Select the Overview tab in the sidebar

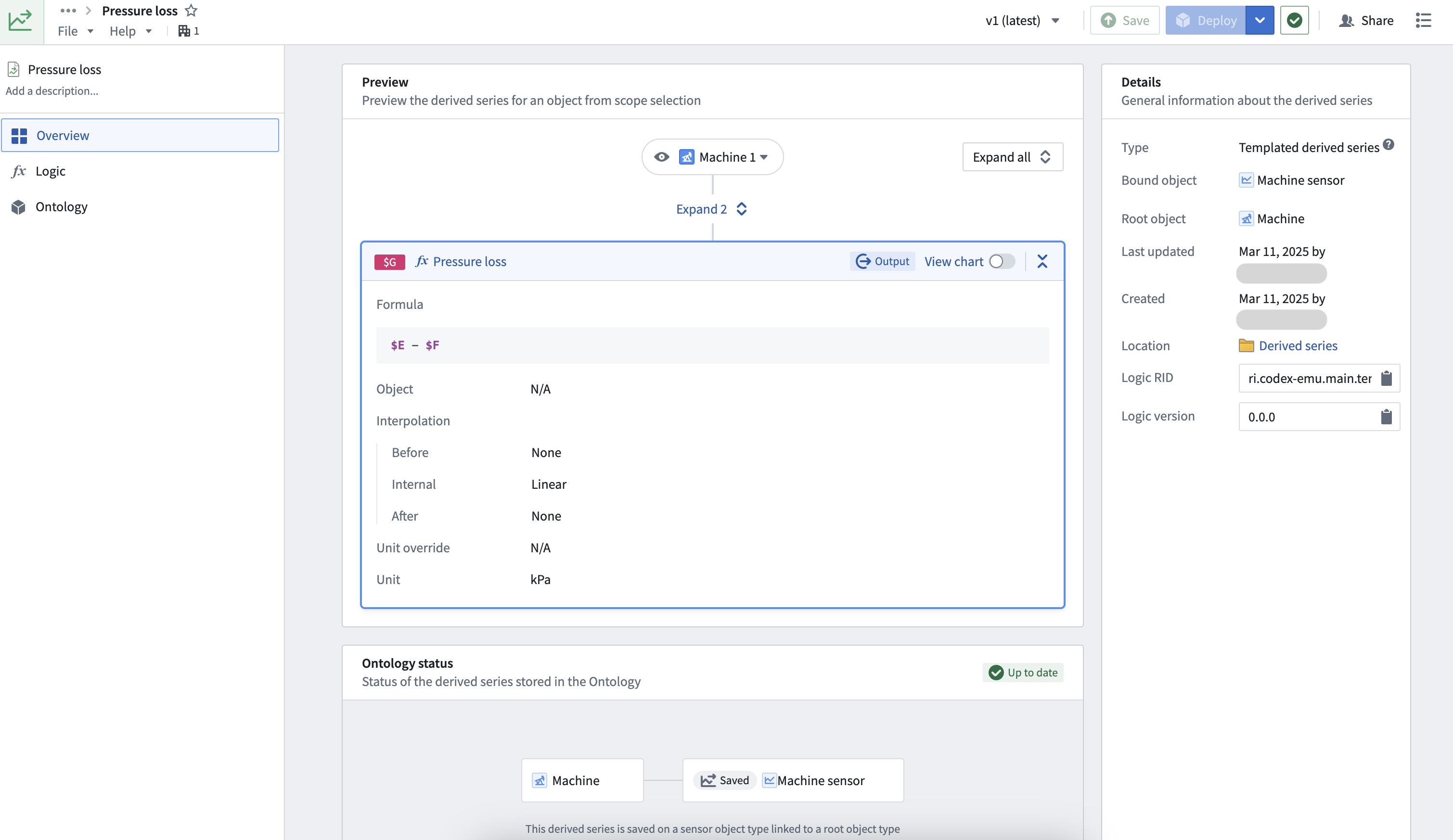coord(140,136)
